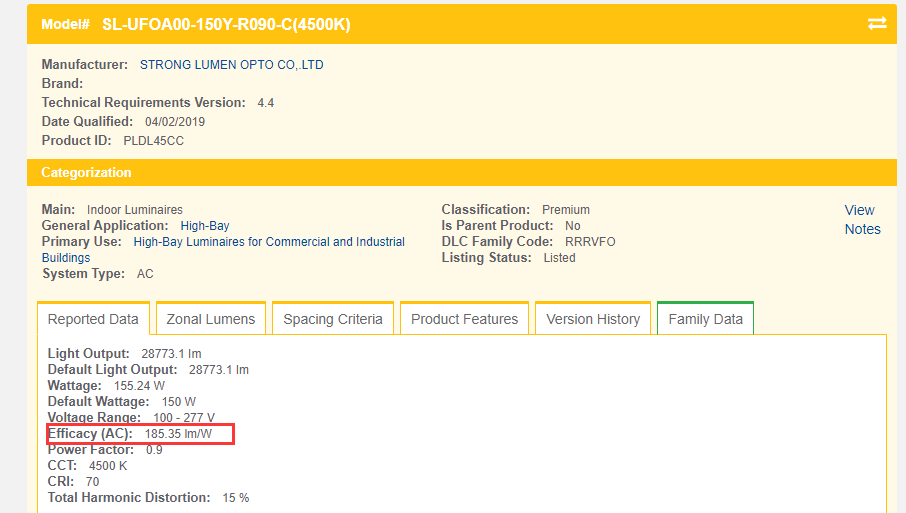The image size is (906, 513).
Task: Follow the High-Bay general application link
Action: click(x=205, y=226)
